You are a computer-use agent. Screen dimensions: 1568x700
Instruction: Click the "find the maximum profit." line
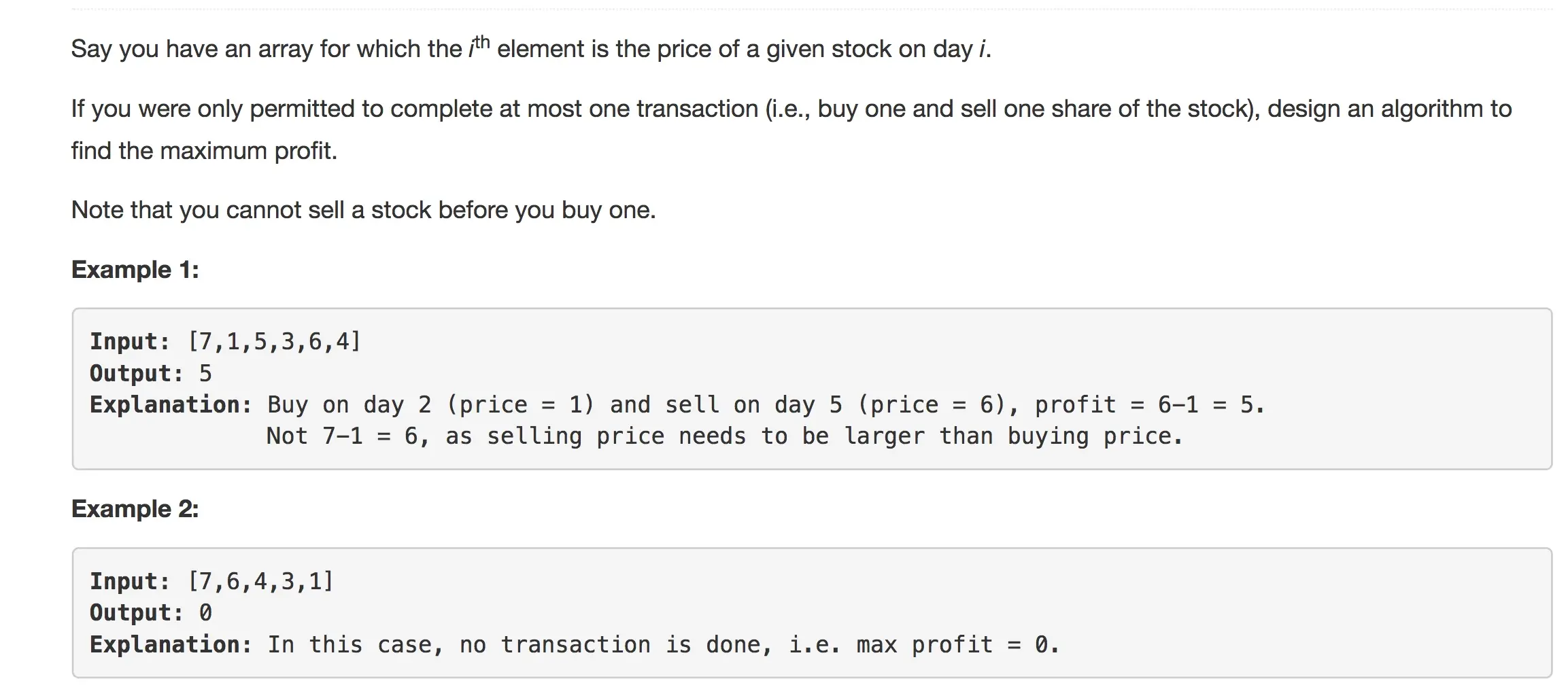point(204,151)
